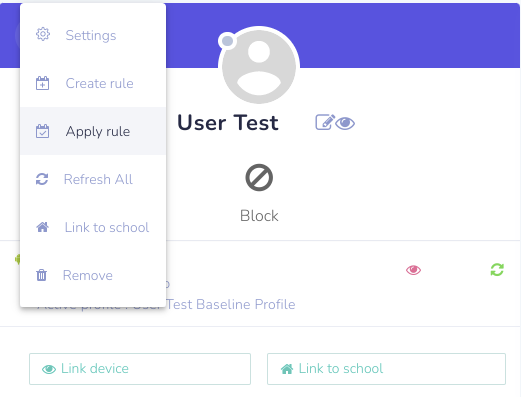Screen dimensions: 521x397
Task: Click the house icon beside Link to school menu entry
Action: pyautogui.click(x=42, y=227)
